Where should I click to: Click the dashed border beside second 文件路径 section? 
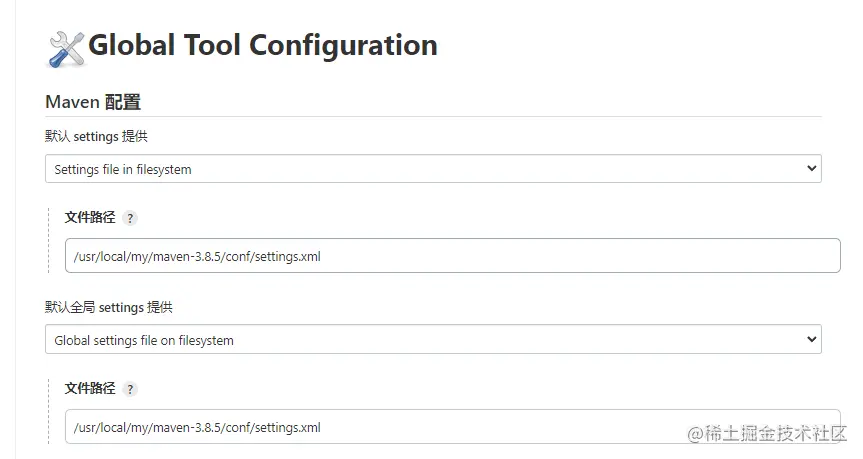48,411
